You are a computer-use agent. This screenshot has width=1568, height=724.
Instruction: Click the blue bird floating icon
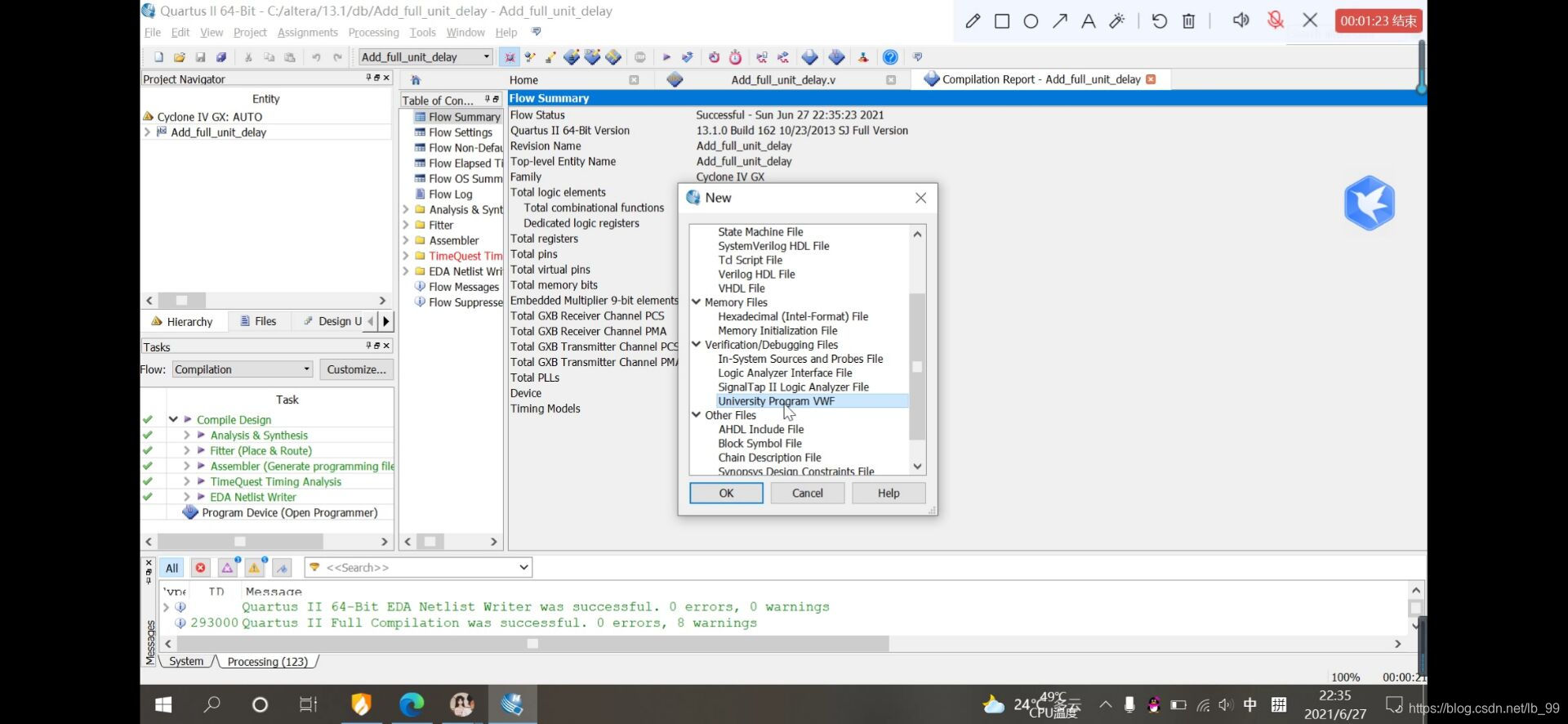click(1370, 203)
